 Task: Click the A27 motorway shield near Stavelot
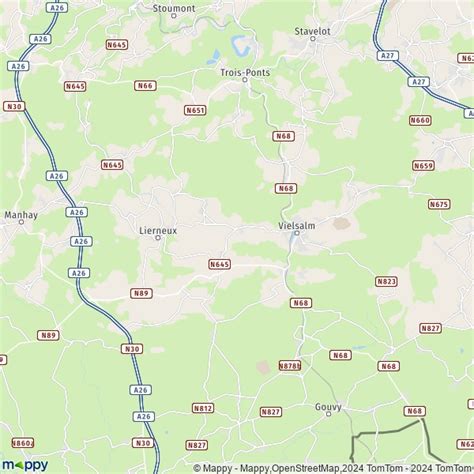point(388,56)
